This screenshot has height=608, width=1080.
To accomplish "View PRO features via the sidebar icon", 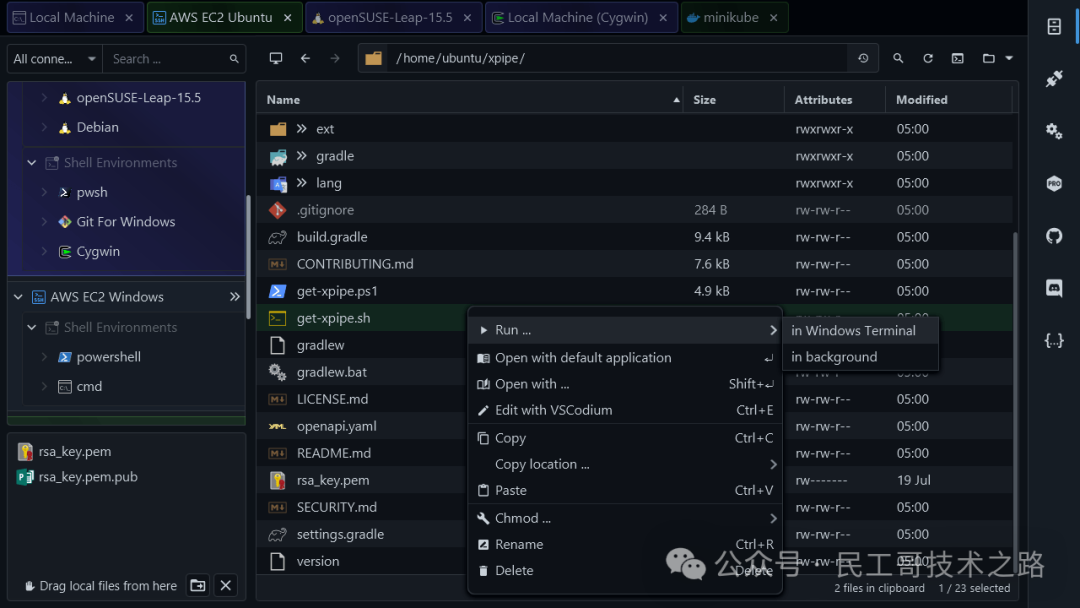I will 1053,183.
